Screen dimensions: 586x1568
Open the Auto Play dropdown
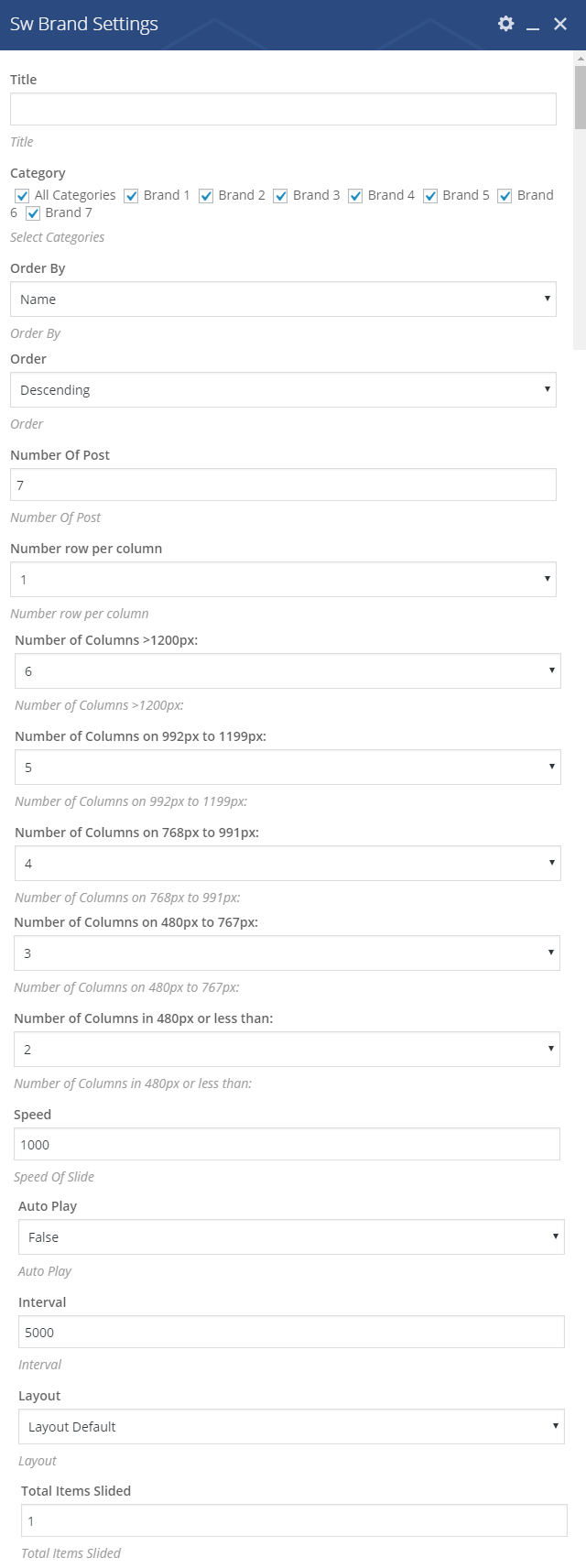point(291,1237)
